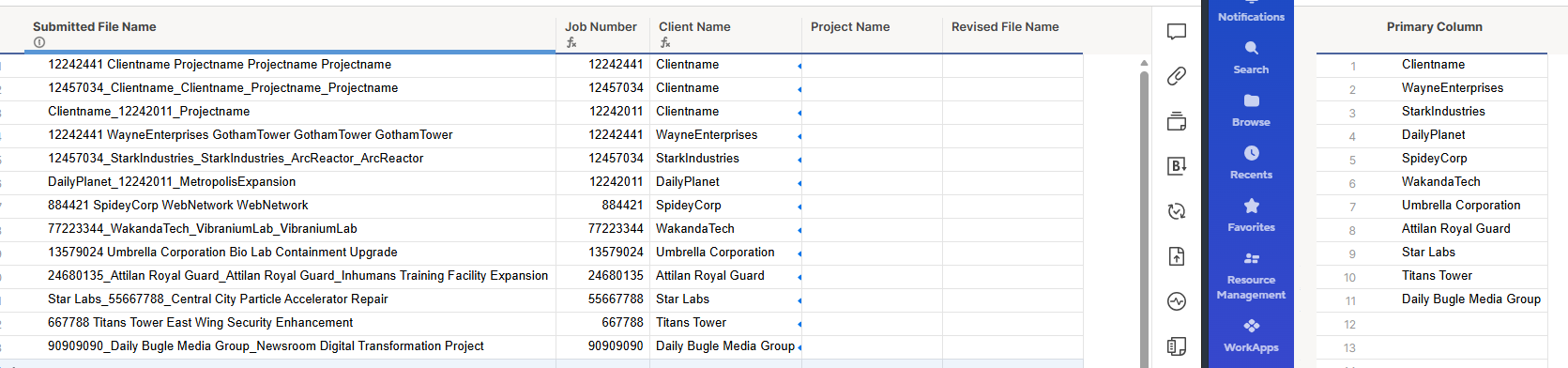Open the Sheet Summary icon
The width and height of the screenshot is (1568, 368).
pyautogui.click(x=1177, y=346)
